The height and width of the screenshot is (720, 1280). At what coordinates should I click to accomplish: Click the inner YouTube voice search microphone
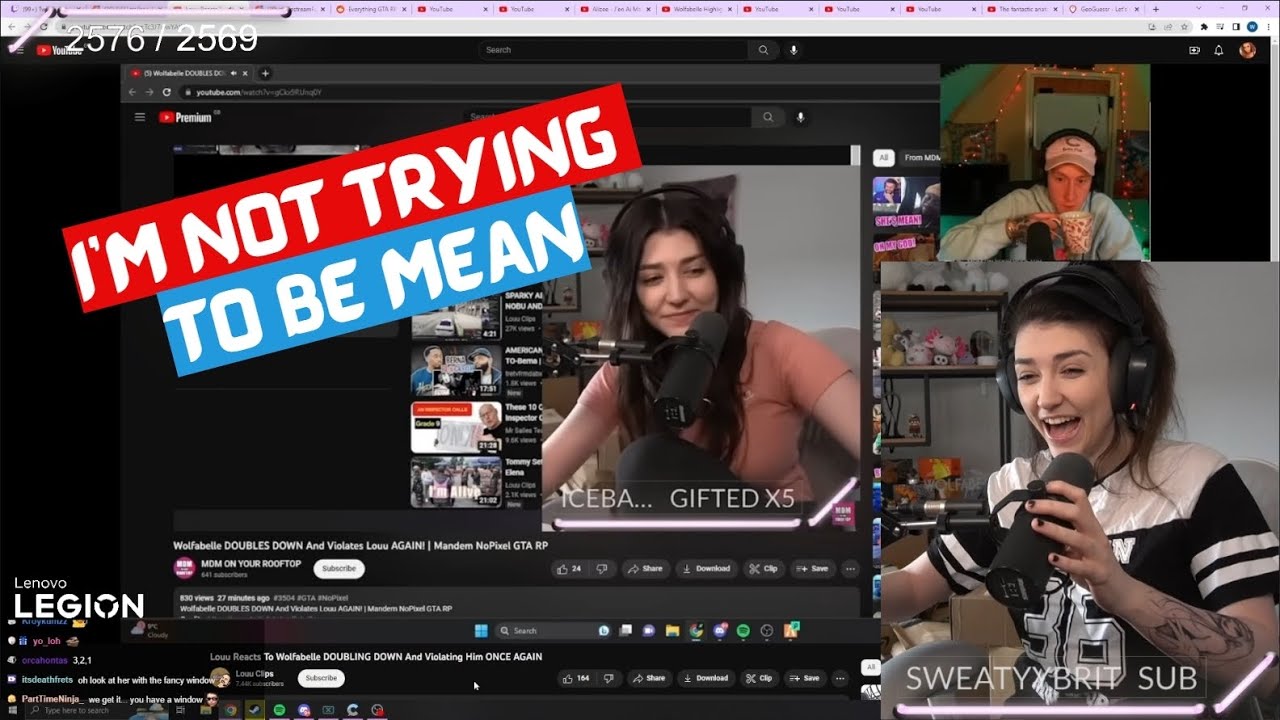pyautogui.click(x=800, y=117)
